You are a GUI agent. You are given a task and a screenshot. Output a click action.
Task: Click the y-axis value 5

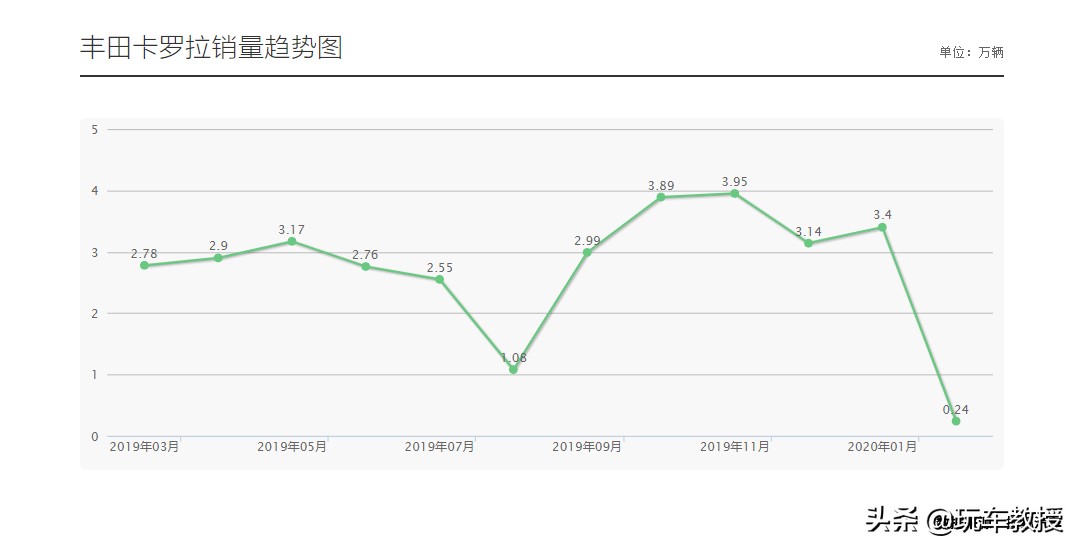pyautogui.click(x=95, y=129)
